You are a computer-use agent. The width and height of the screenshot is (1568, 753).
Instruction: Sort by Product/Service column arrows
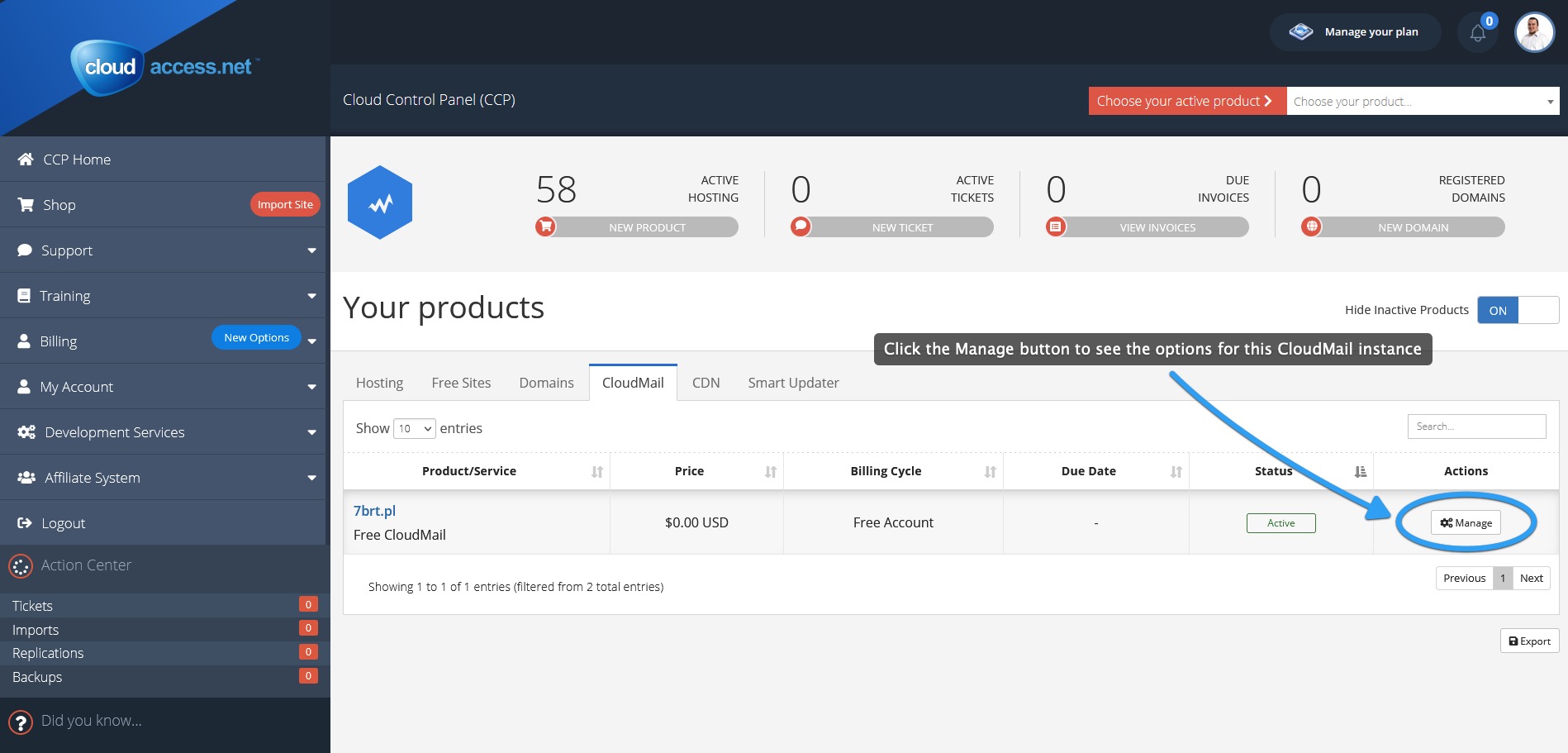(597, 472)
